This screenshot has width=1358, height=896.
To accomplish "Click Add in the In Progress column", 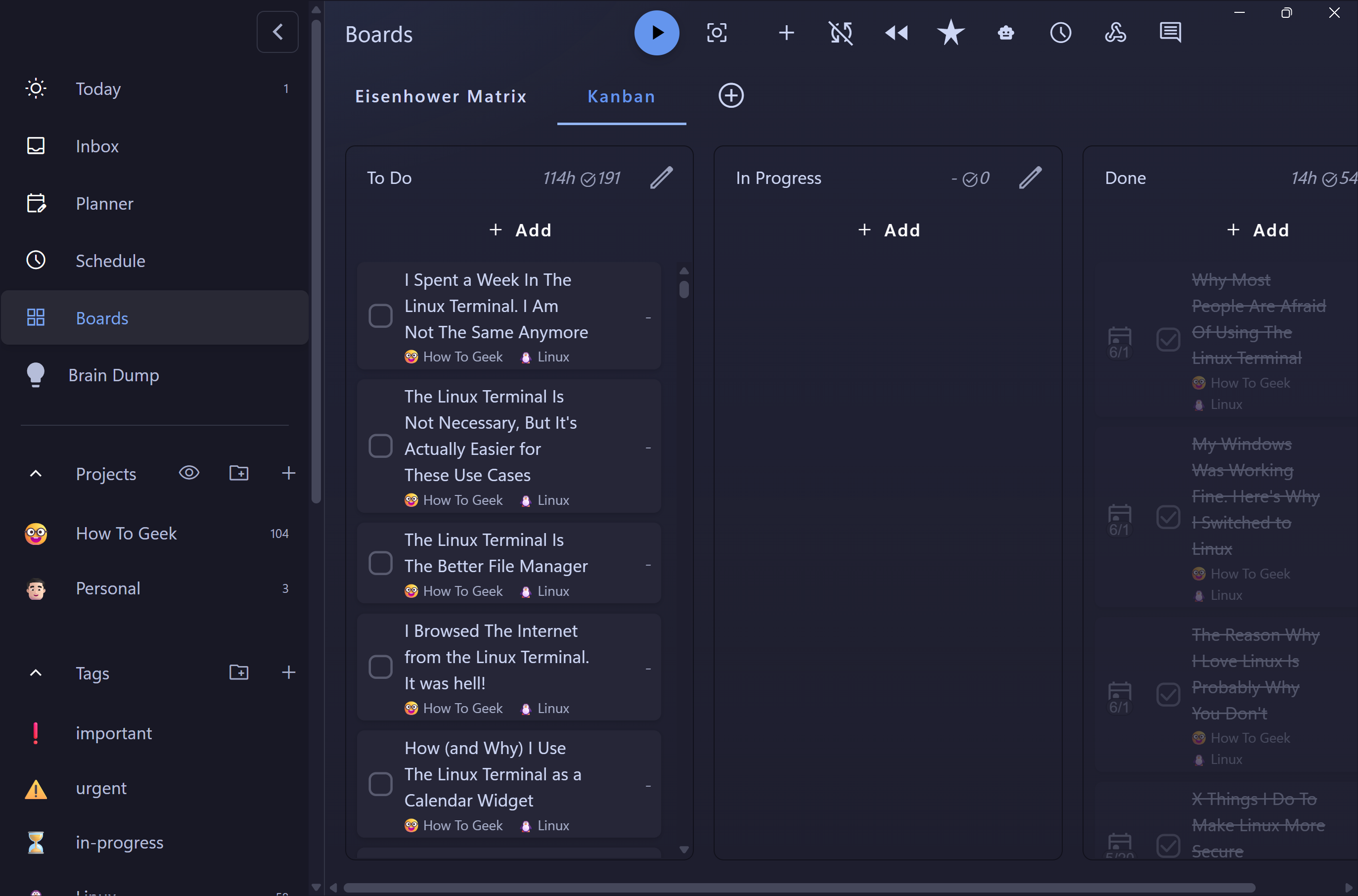I will [889, 230].
